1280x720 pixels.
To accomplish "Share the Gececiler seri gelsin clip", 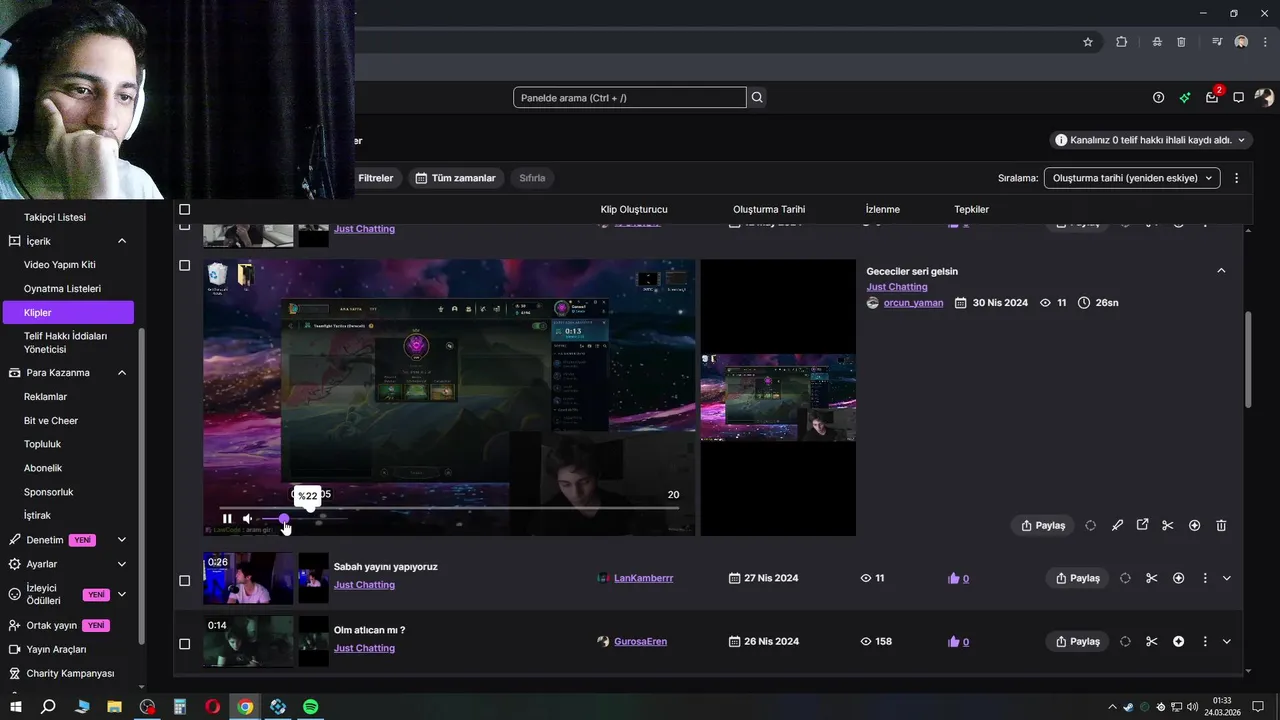I will pos(1042,525).
